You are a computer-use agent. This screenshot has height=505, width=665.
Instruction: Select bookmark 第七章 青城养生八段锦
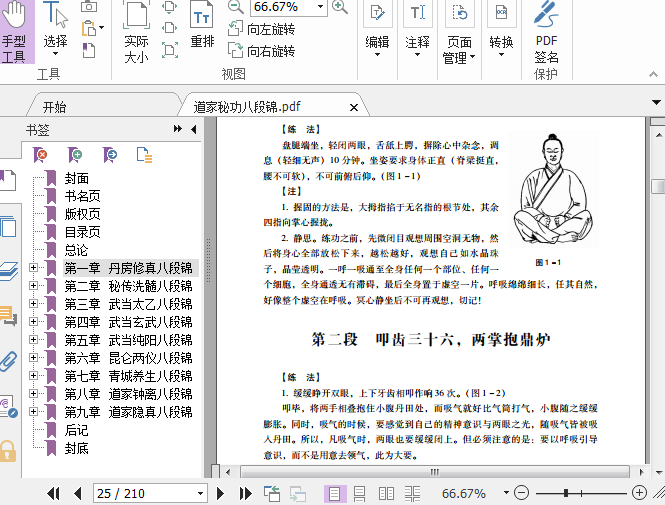129,376
